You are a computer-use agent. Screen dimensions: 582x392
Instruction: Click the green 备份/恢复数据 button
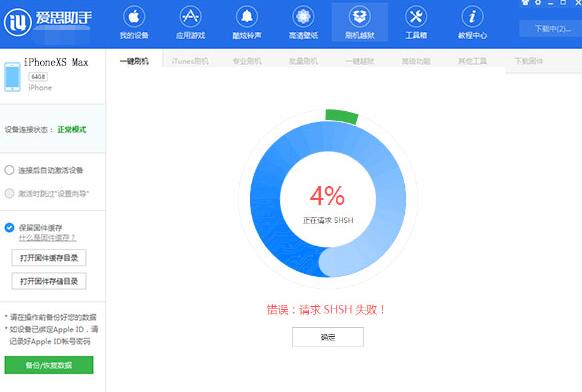[49, 365]
